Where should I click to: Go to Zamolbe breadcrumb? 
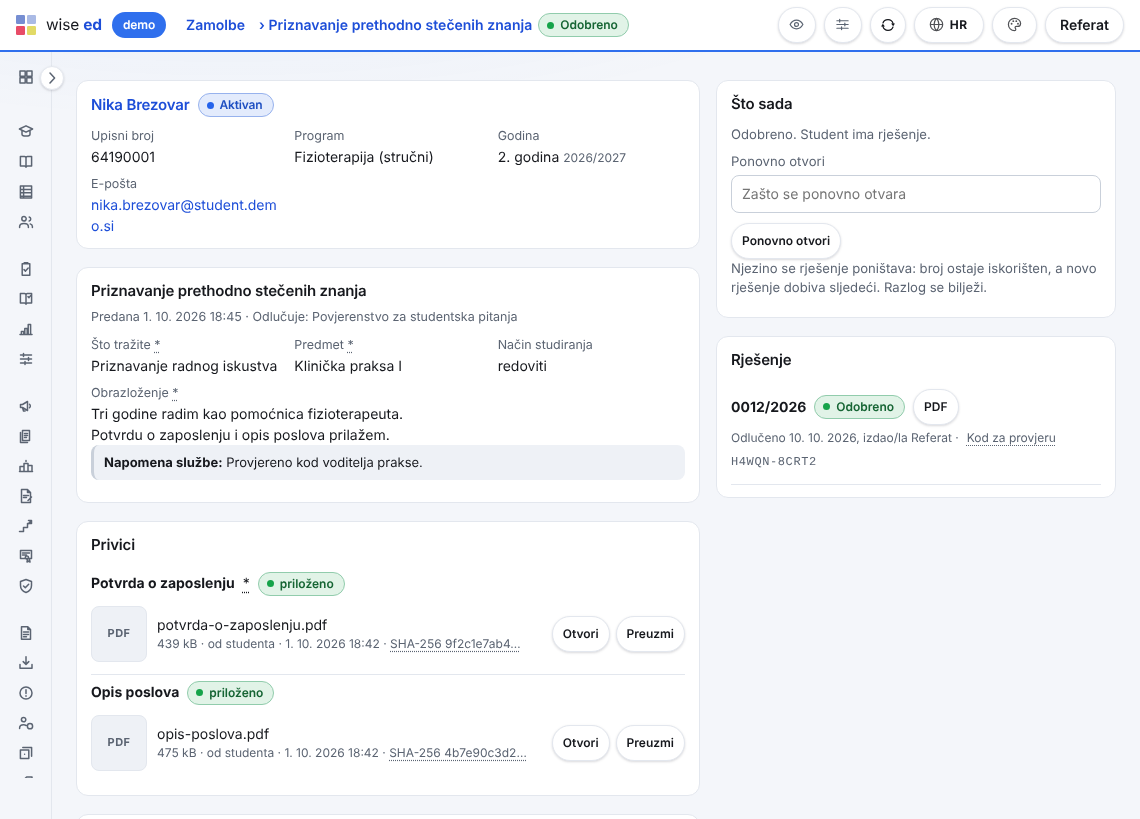(x=215, y=25)
